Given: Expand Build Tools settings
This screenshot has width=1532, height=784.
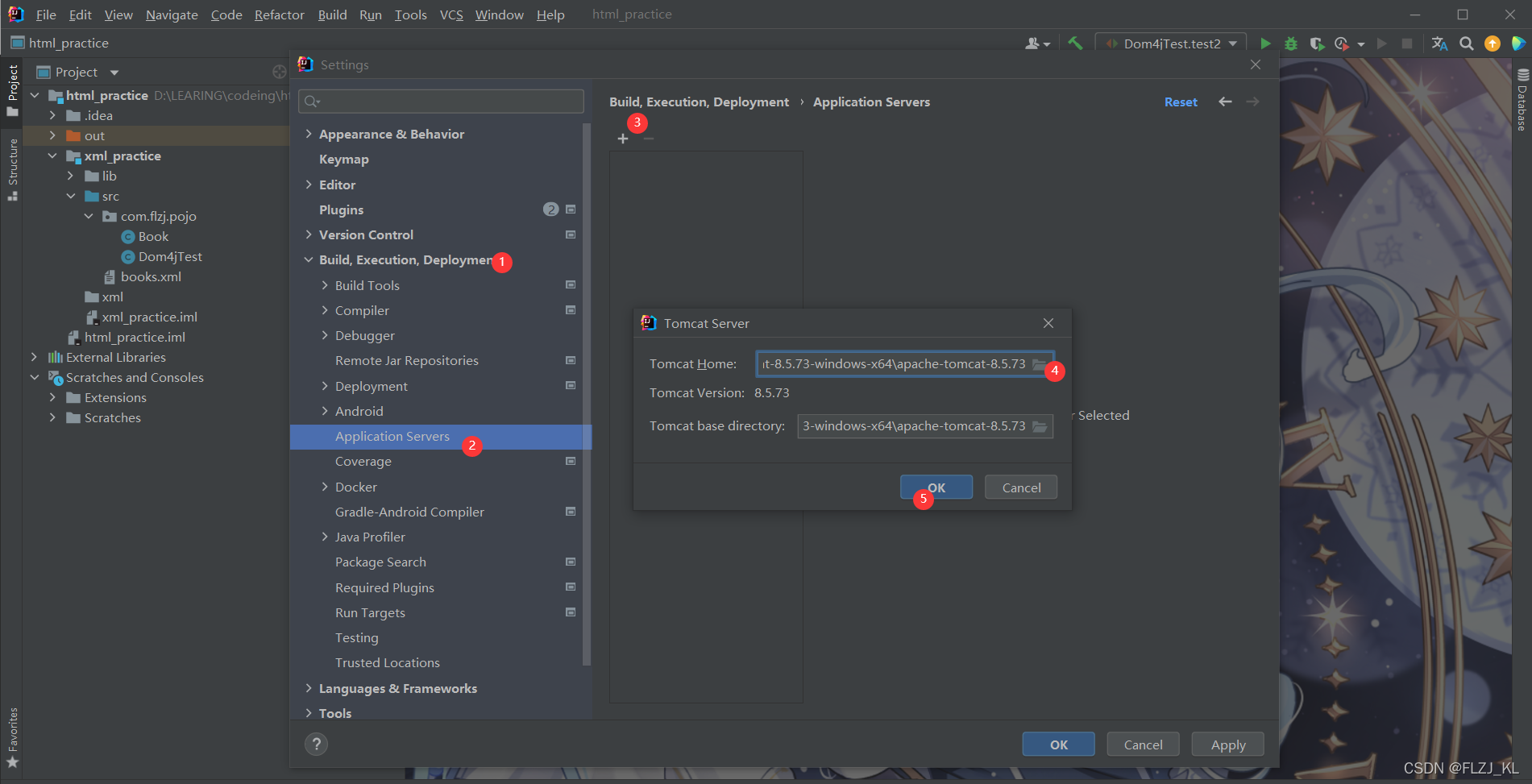Looking at the screenshot, I should coord(325,285).
